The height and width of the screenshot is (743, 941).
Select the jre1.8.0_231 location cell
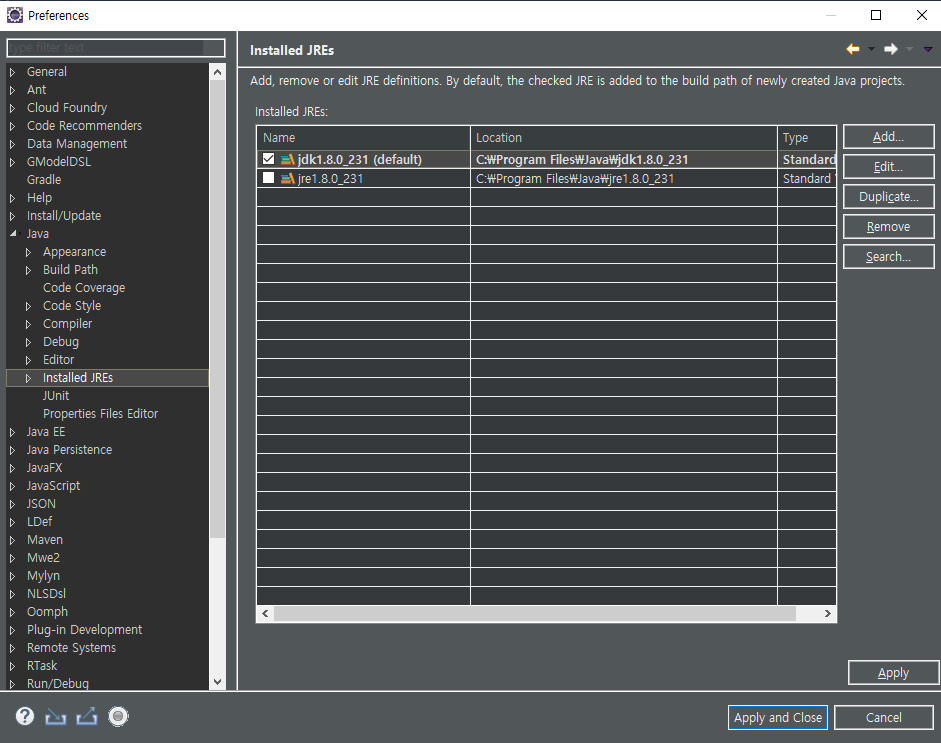[x=624, y=179]
